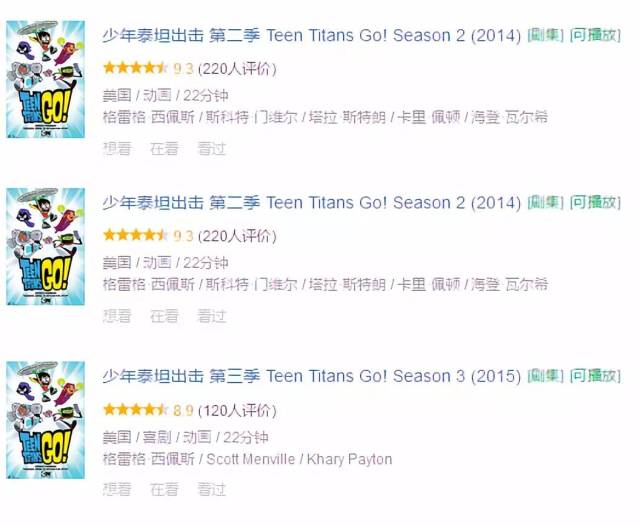Open the Teen Titans Go! Season 3 poster
The height and width of the screenshot is (525, 640).
[45, 420]
